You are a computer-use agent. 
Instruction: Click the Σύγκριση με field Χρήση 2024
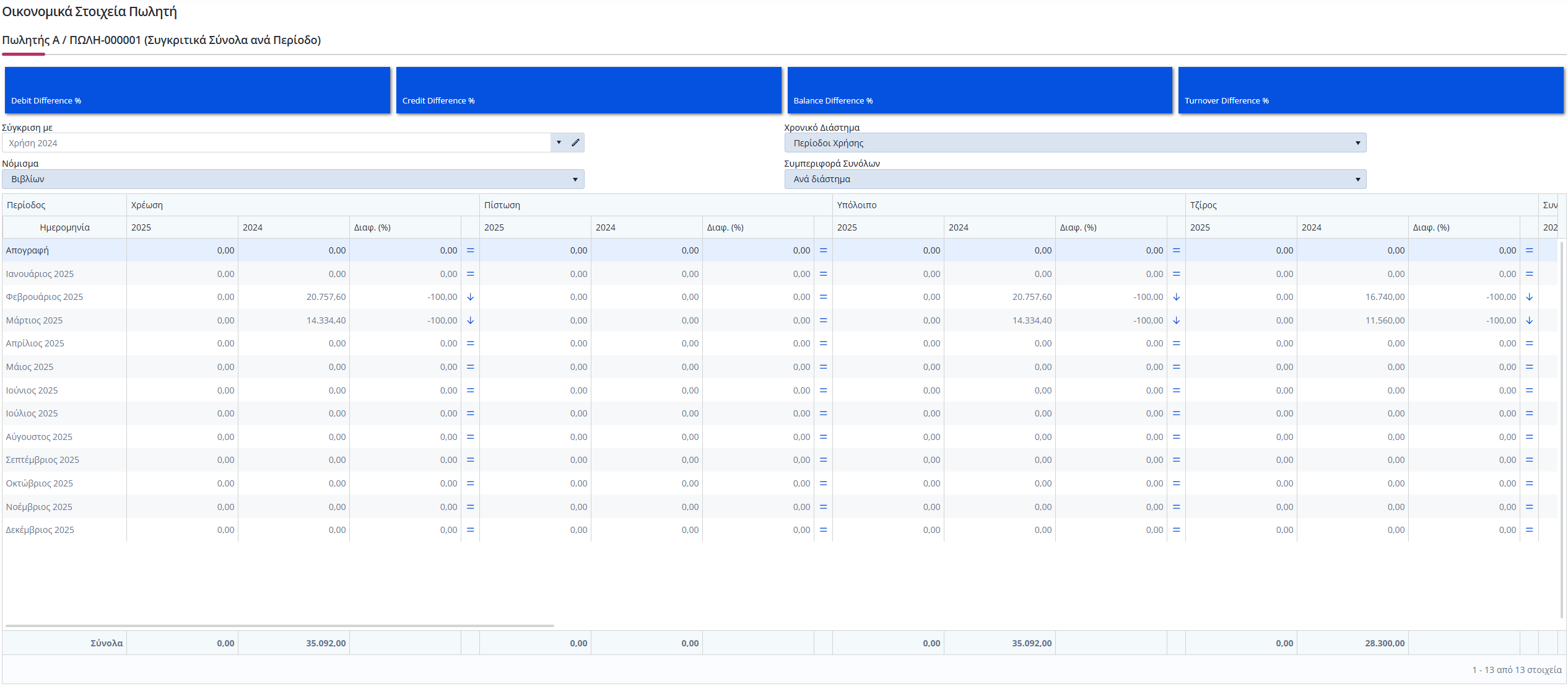[x=276, y=143]
